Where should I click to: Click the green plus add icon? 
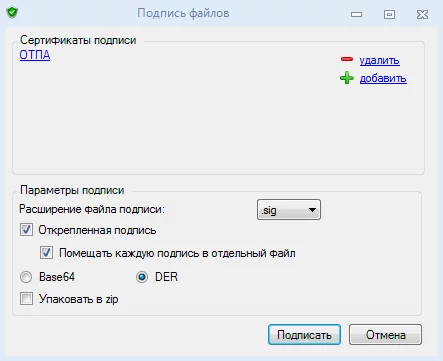[347, 78]
